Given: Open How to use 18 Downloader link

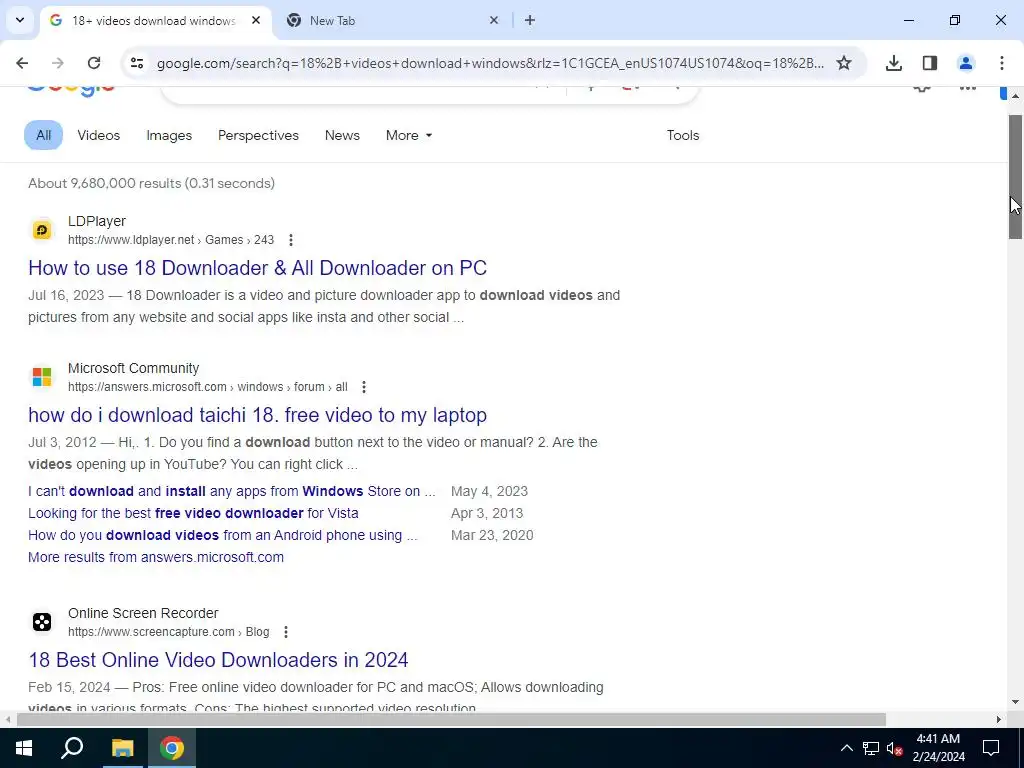Looking at the screenshot, I should point(257,268).
